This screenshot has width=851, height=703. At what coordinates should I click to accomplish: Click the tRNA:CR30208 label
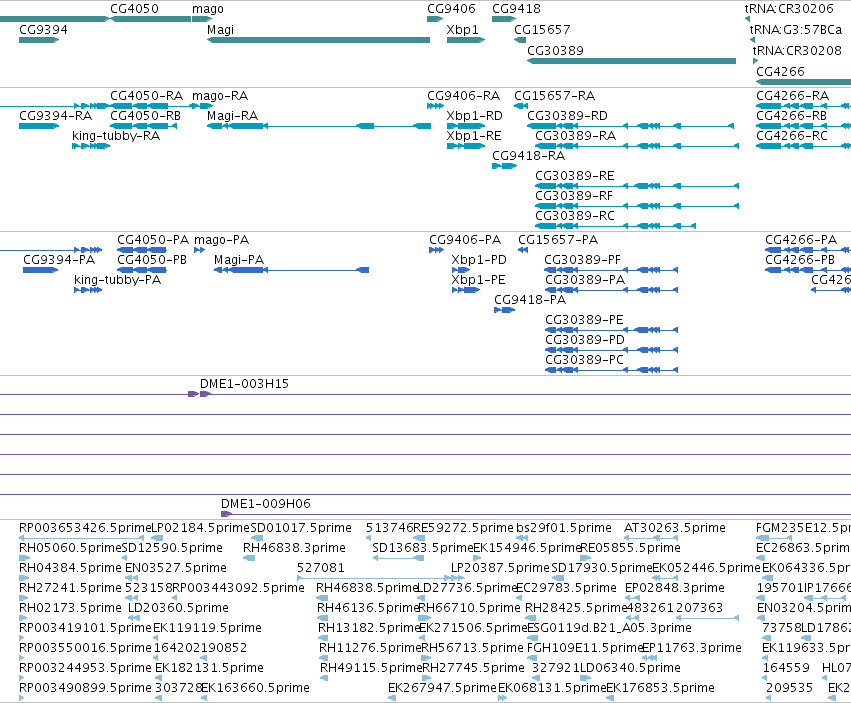797,50
